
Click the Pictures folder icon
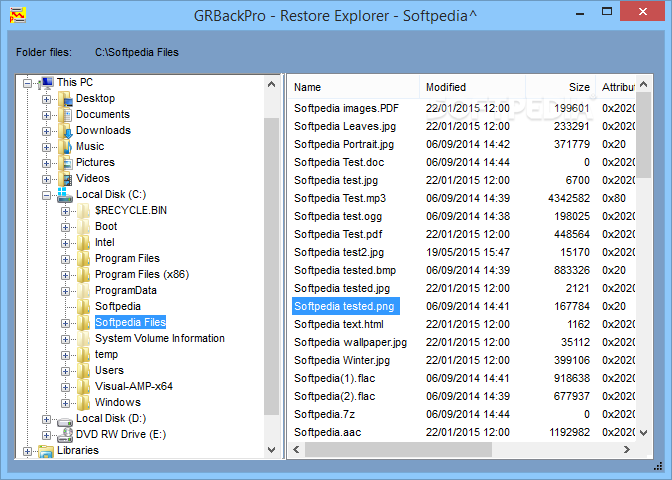coord(65,163)
